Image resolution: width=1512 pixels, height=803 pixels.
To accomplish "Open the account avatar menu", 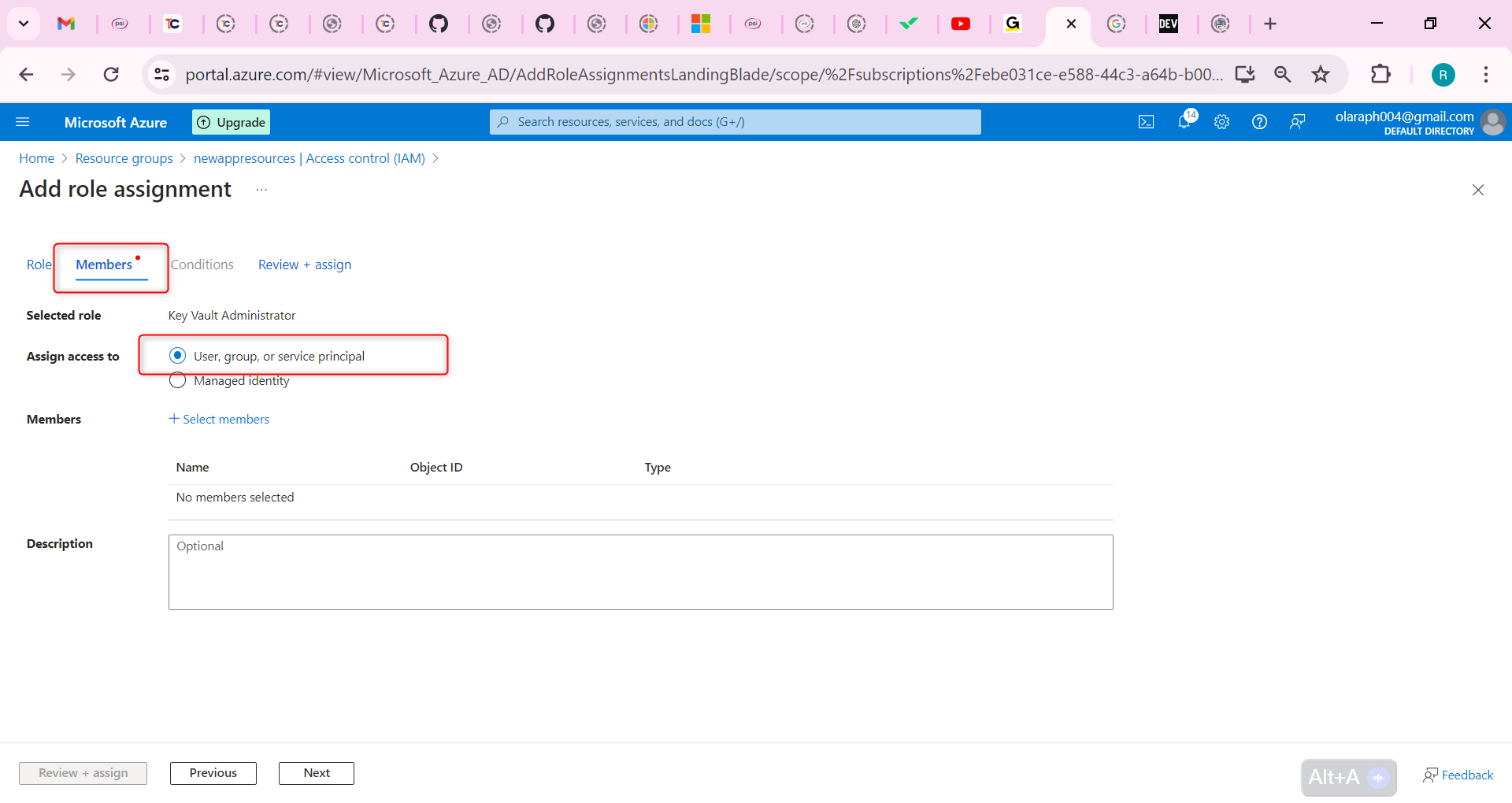I will tap(1492, 122).
